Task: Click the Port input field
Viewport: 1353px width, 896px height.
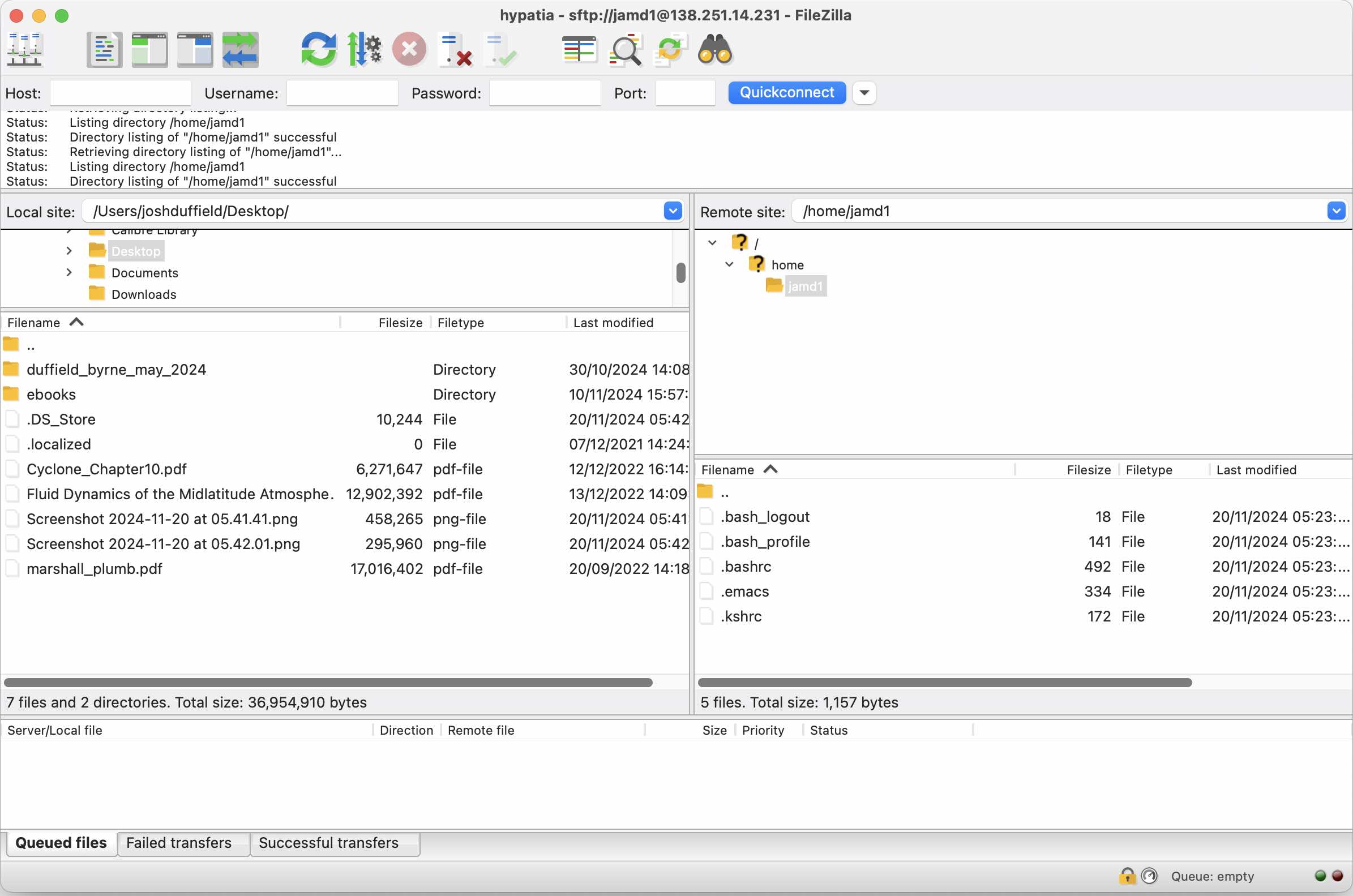Action: click(x=685, y=93)
